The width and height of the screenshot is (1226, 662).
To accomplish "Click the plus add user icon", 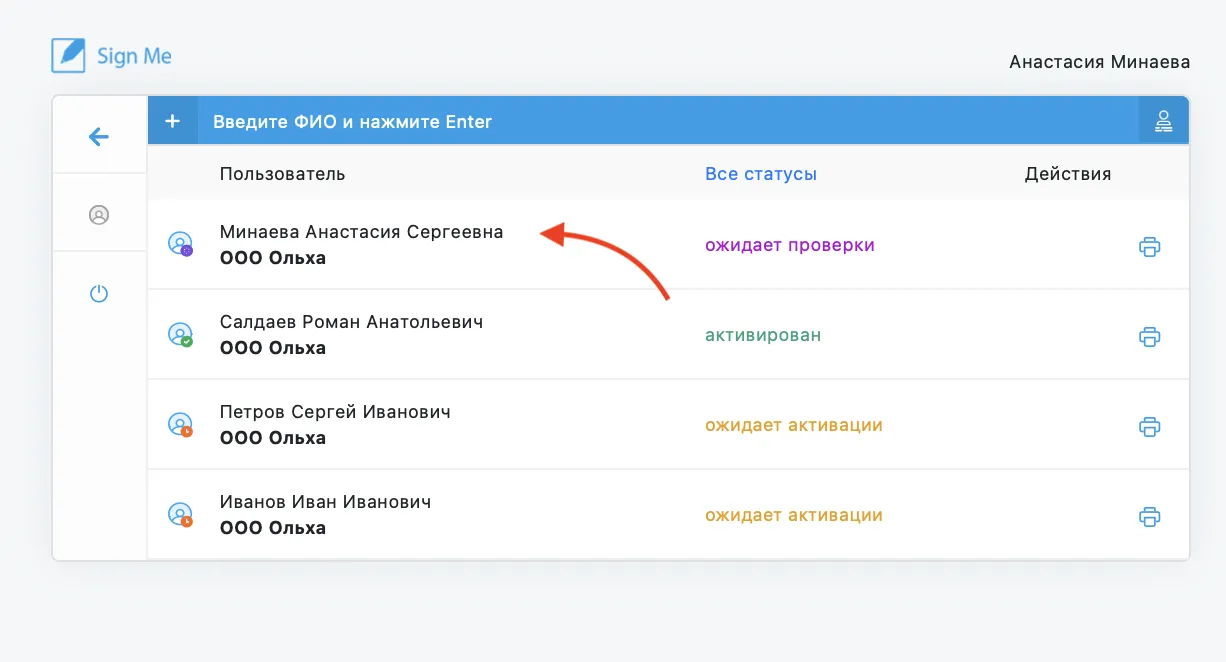I will (x=172, y=121).
